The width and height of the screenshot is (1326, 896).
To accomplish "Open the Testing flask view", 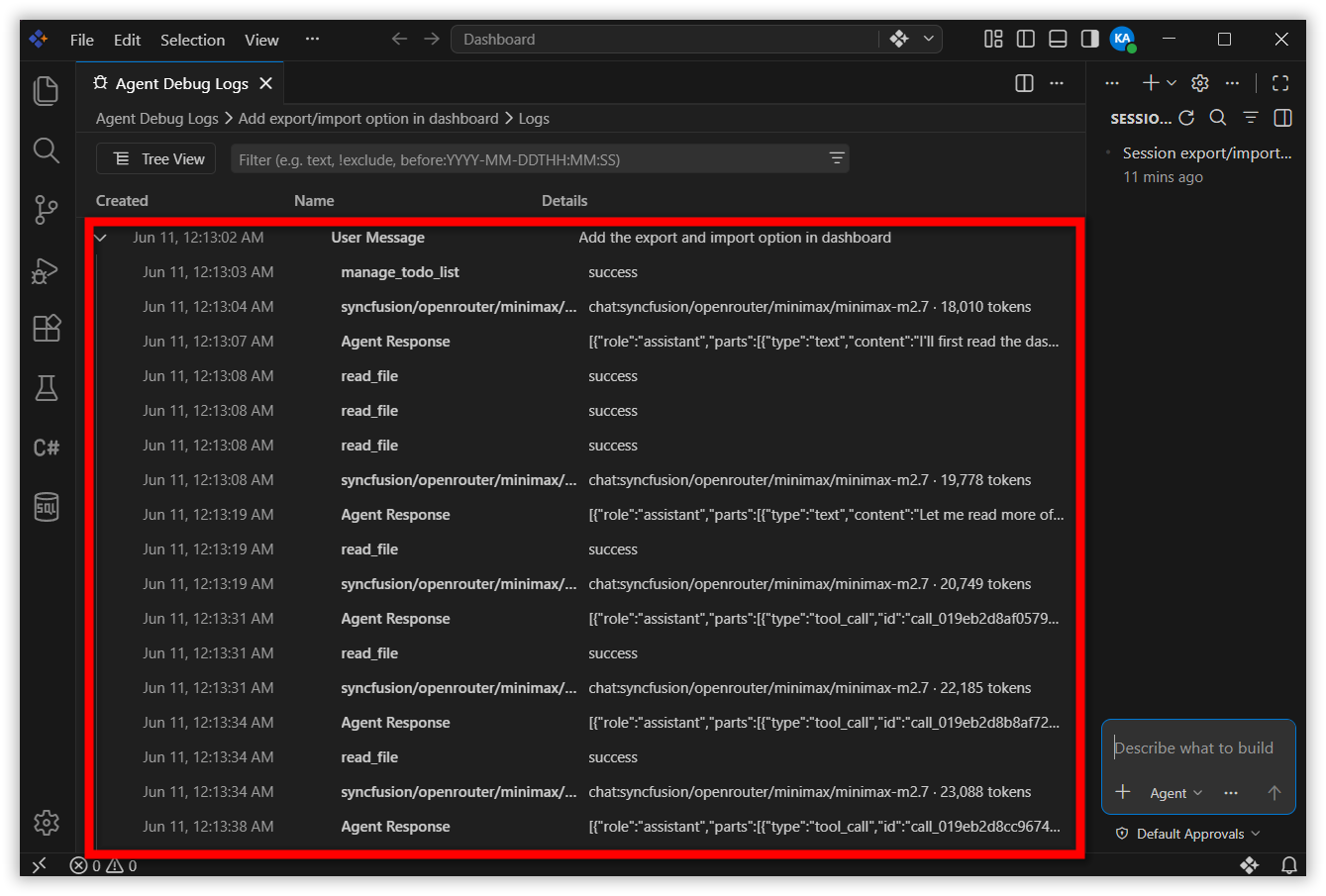I will tap(47, 388).
